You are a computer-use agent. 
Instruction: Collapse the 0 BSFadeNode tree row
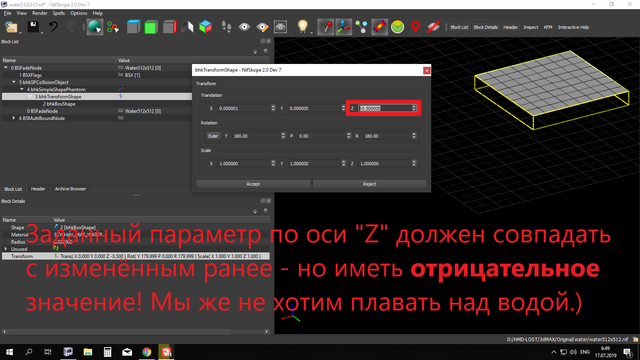(6, 68)
